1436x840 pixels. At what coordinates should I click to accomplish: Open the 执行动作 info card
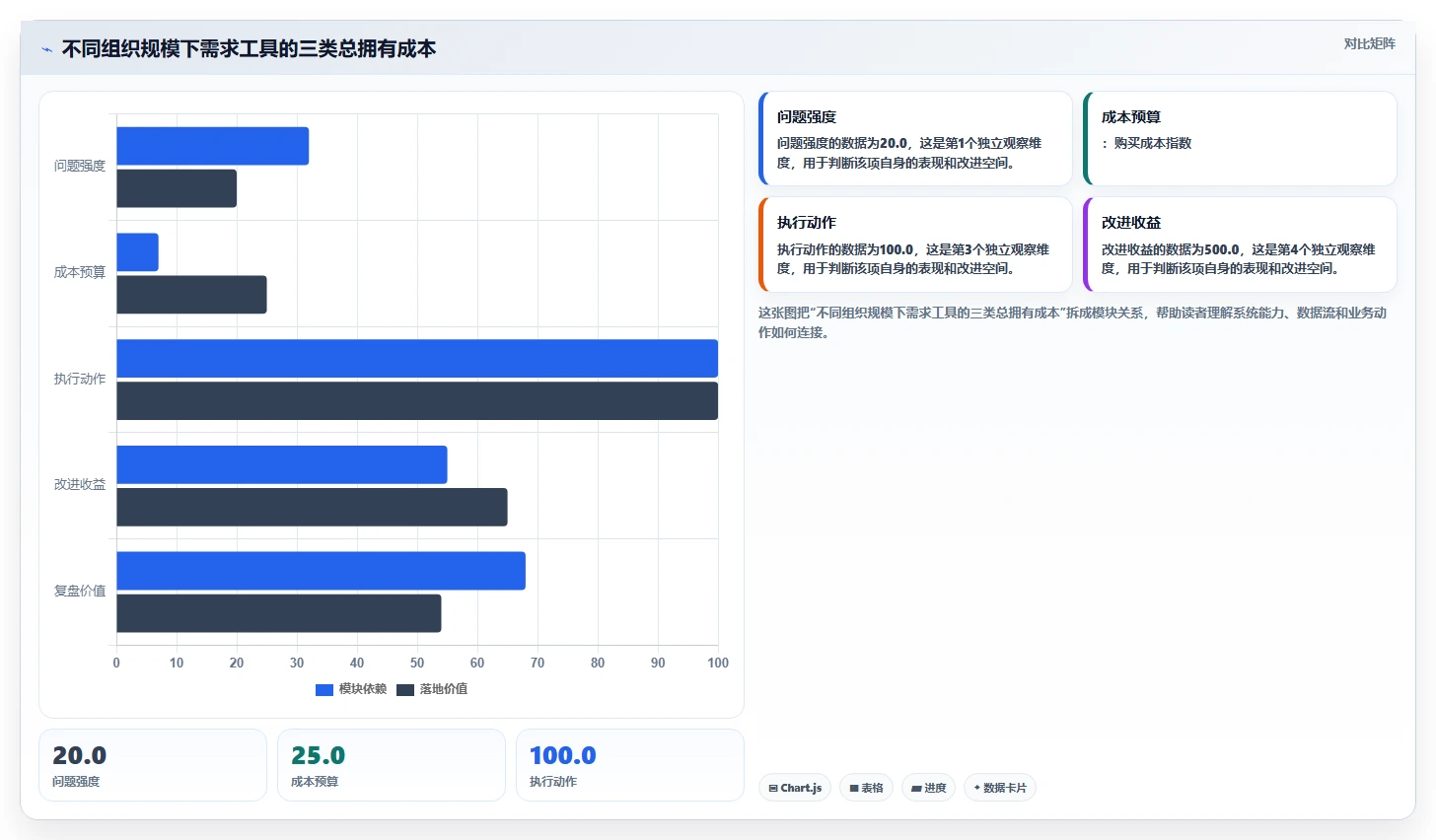tap(915, 245)
